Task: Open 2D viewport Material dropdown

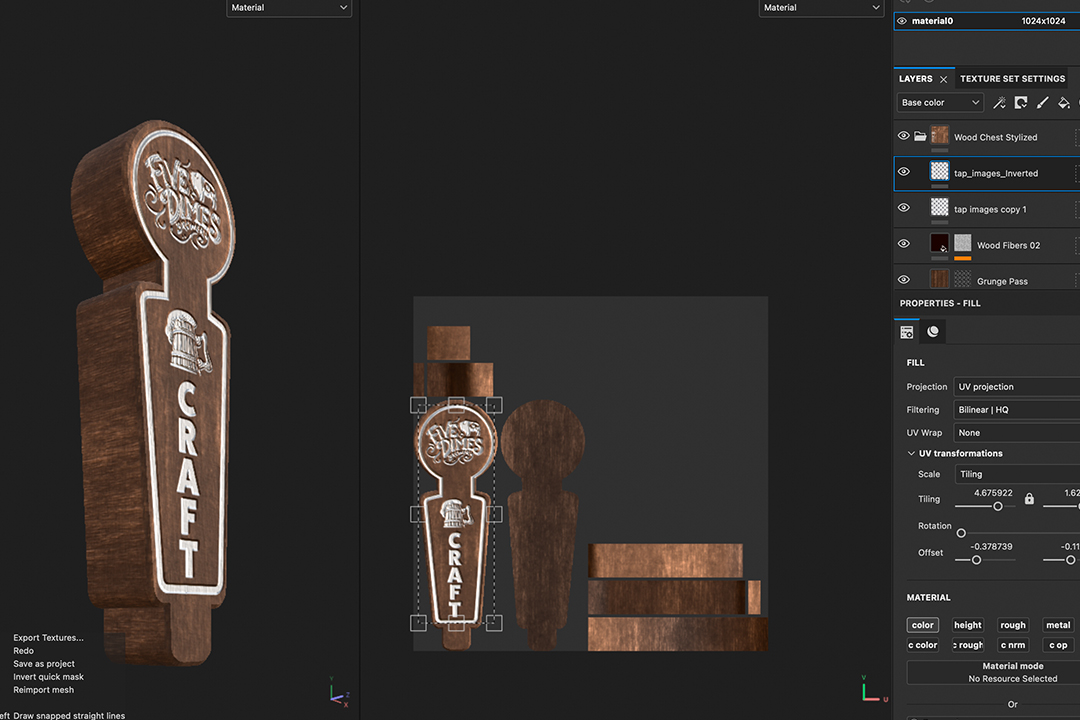Action: click(821, 8)
